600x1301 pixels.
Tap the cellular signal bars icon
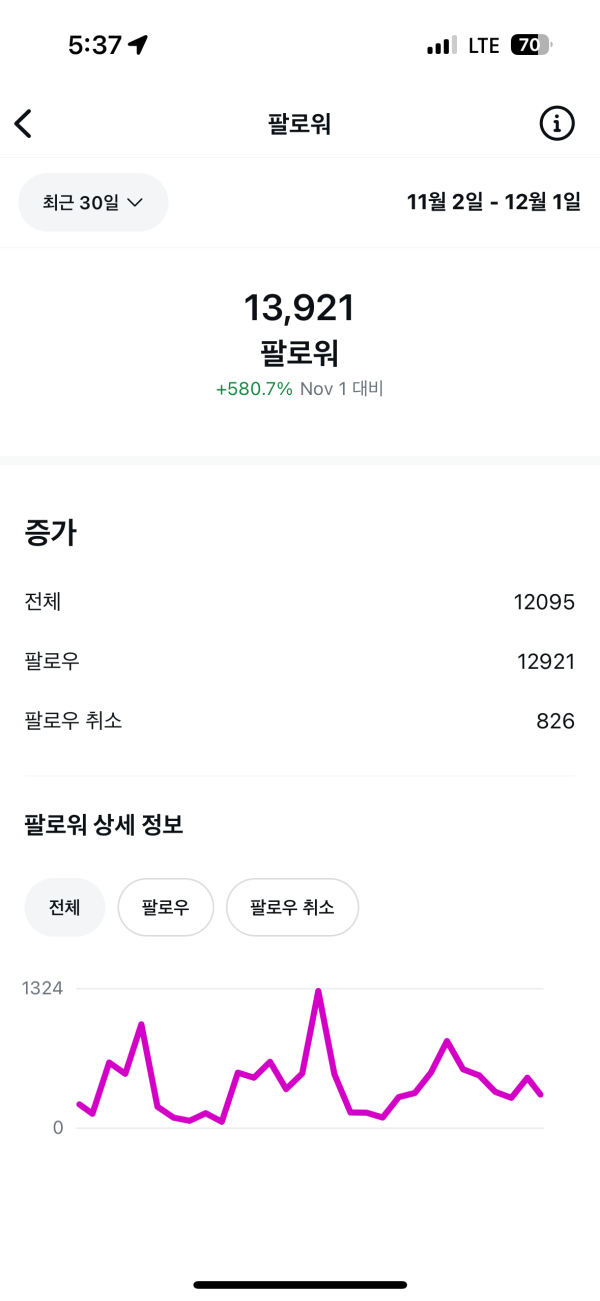(441, 46)
